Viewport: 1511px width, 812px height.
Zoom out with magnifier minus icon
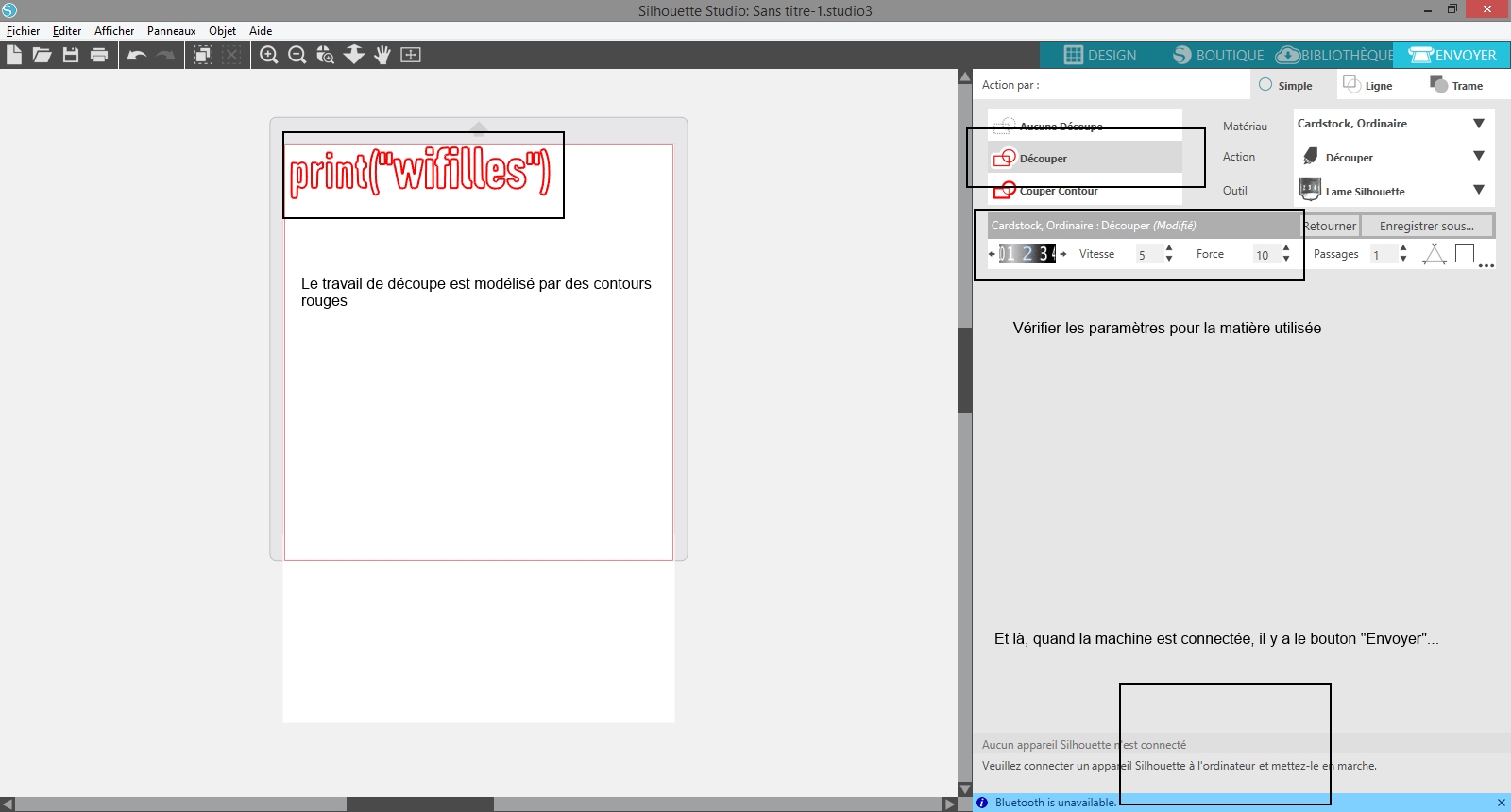297,55
